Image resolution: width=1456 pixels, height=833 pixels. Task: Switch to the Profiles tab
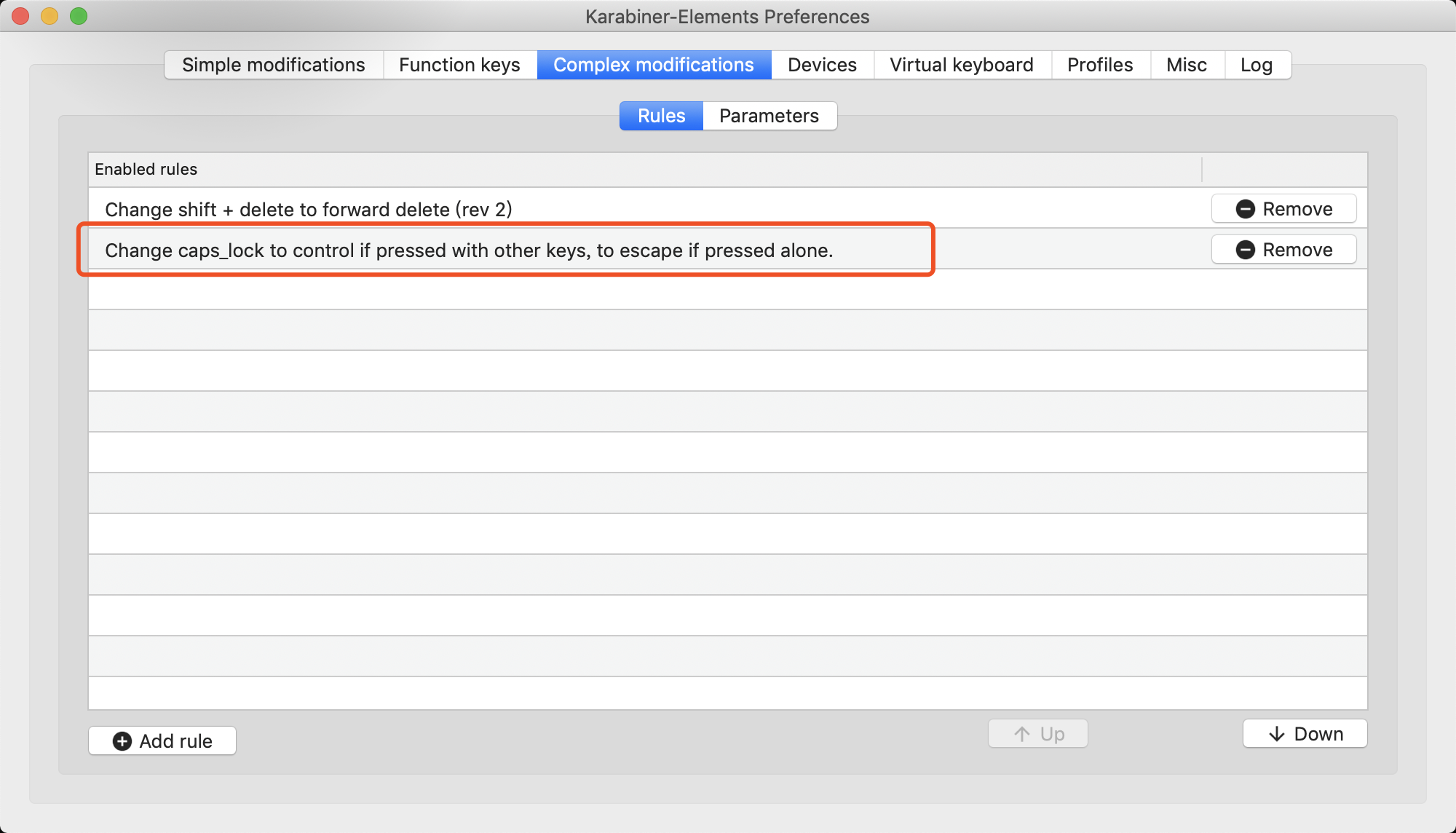coord(1099,65)
